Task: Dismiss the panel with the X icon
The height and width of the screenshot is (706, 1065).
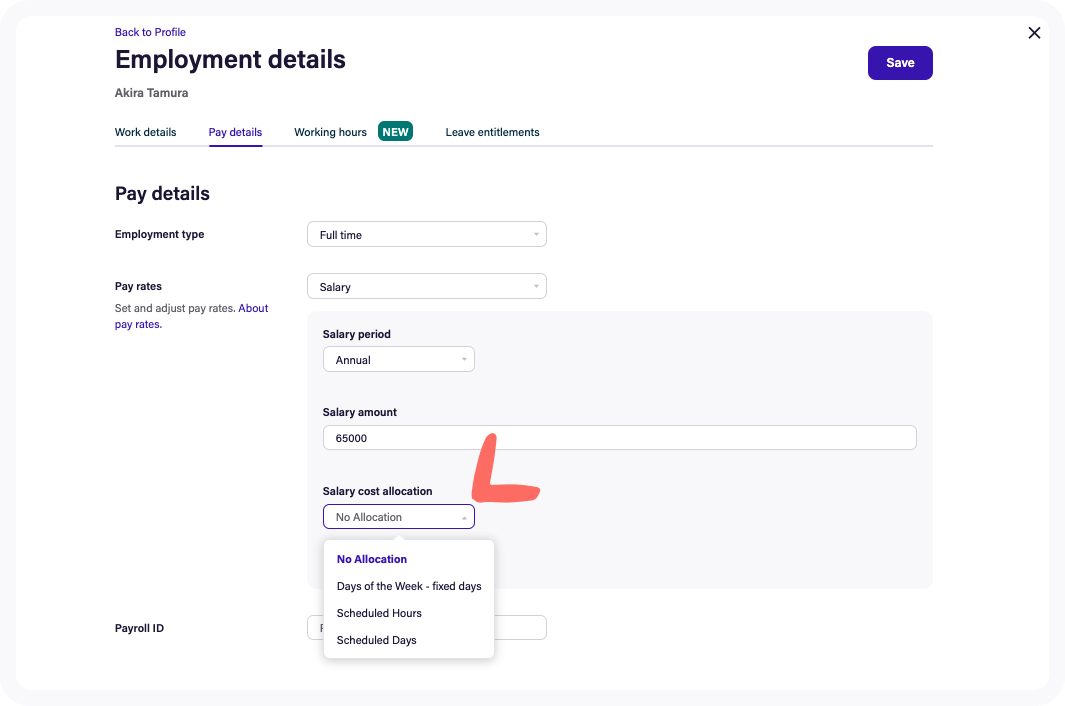Action: click(1034, 32)
